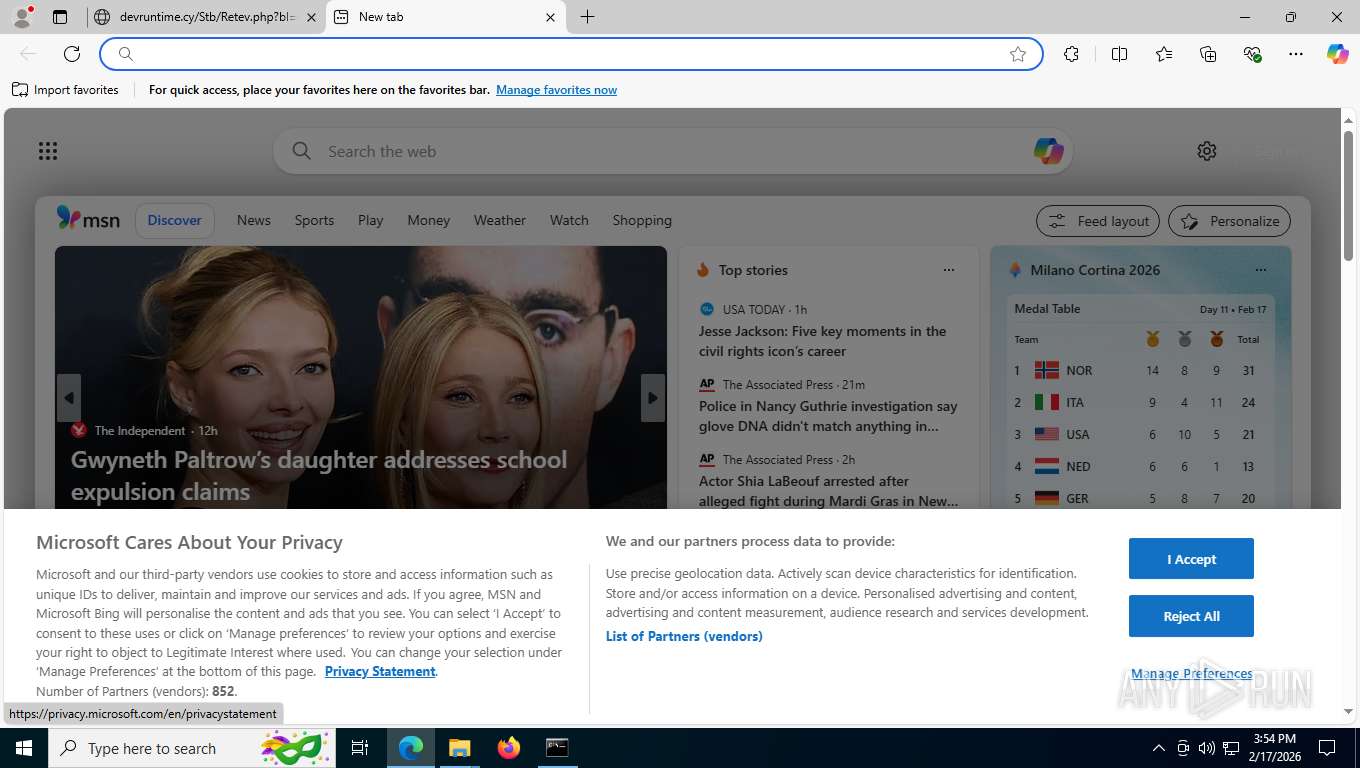Click the browser back arrow

[x=28, y=54]
